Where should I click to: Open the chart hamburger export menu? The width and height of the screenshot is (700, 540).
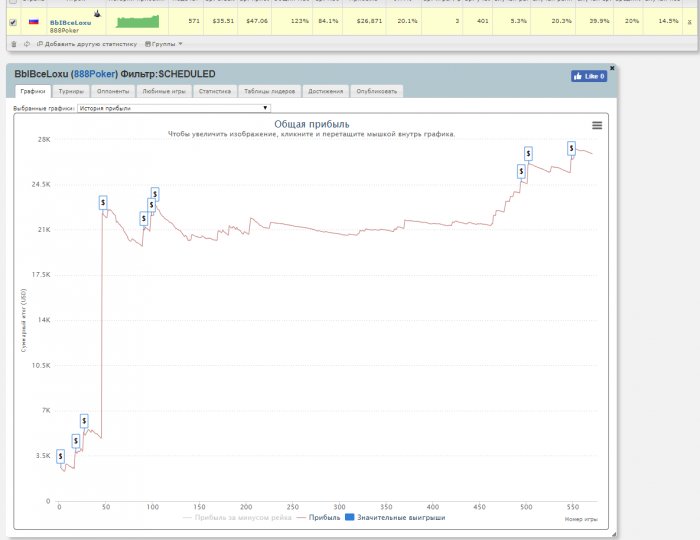[597, 125]
